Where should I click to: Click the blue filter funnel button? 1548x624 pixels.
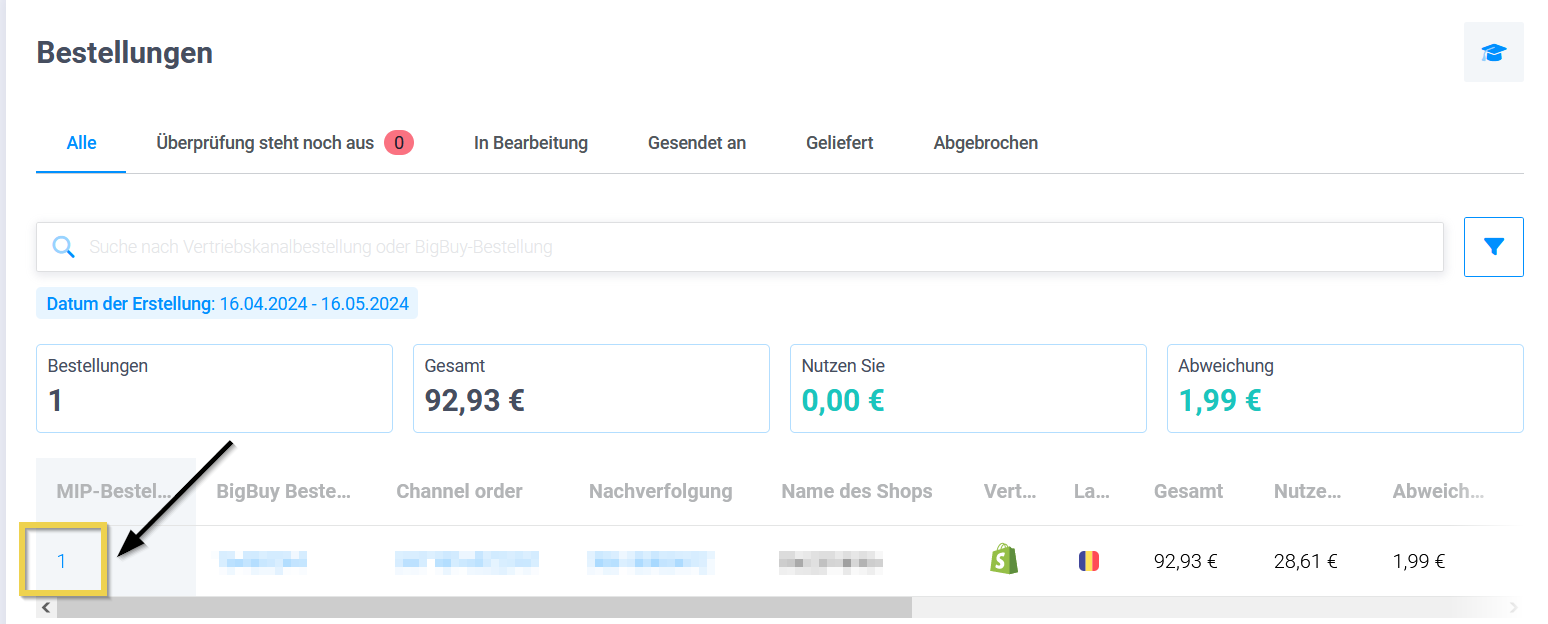[1493, 247]
